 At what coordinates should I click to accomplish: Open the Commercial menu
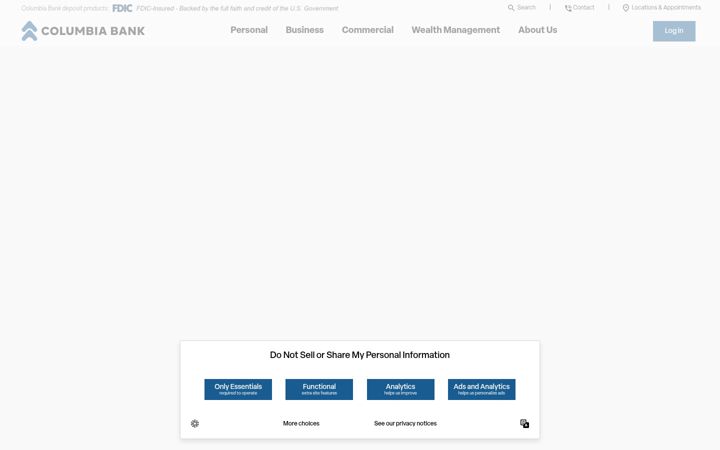tap(367, 30)
